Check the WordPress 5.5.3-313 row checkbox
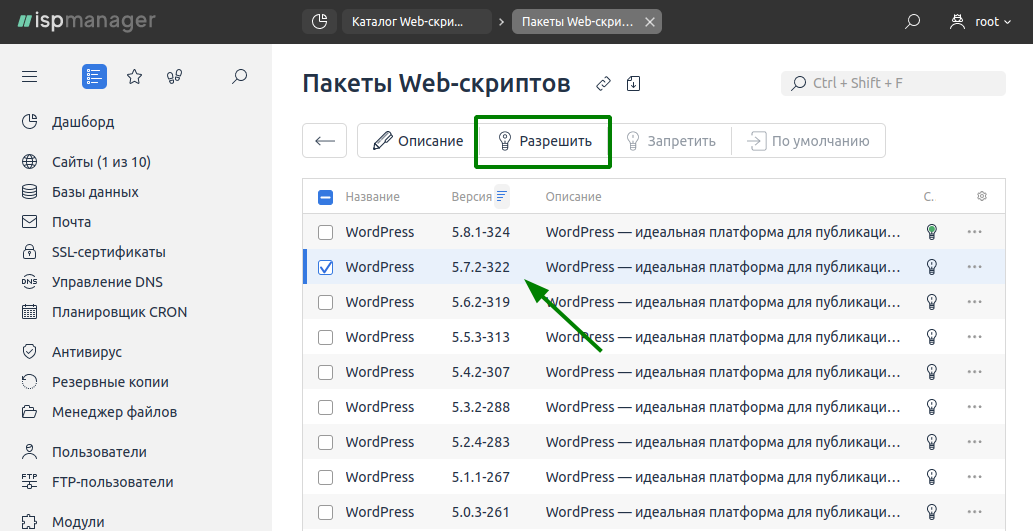 coord(325,337)
